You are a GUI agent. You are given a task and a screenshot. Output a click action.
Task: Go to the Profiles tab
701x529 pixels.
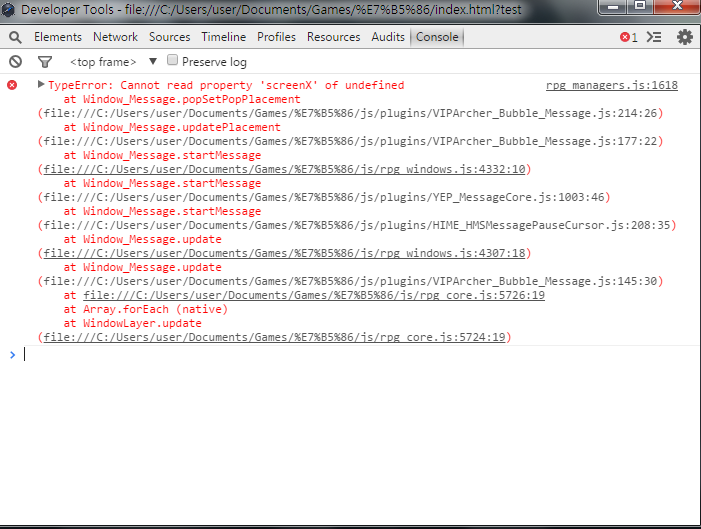click(276, 37)
